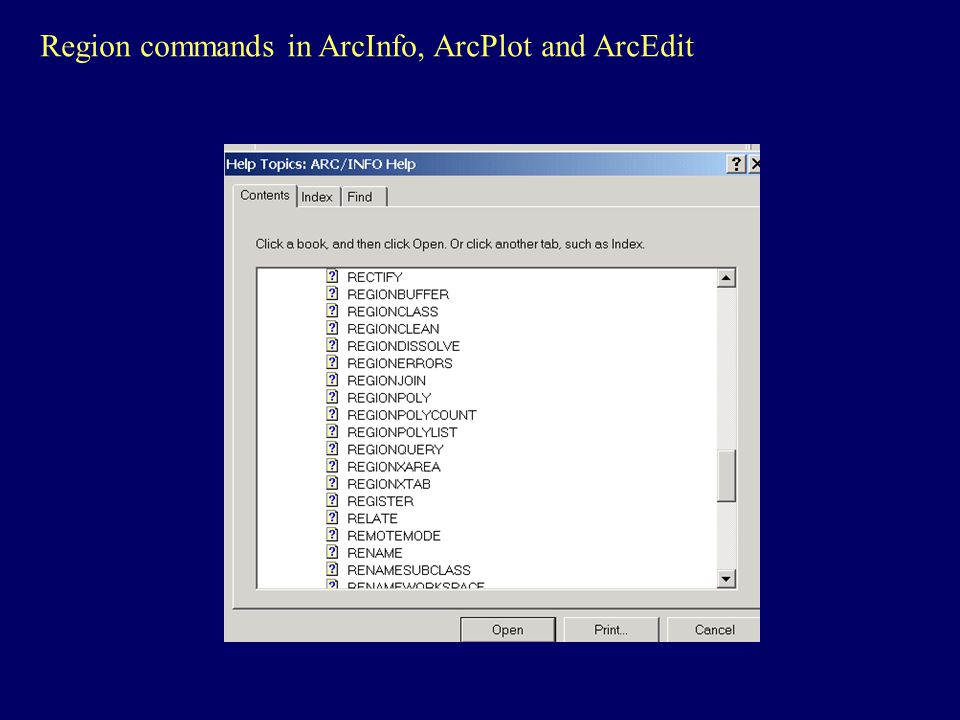Select the REMOTEMODE topic
The height and width of the screenshot is (720, 960).
point(394,536)
